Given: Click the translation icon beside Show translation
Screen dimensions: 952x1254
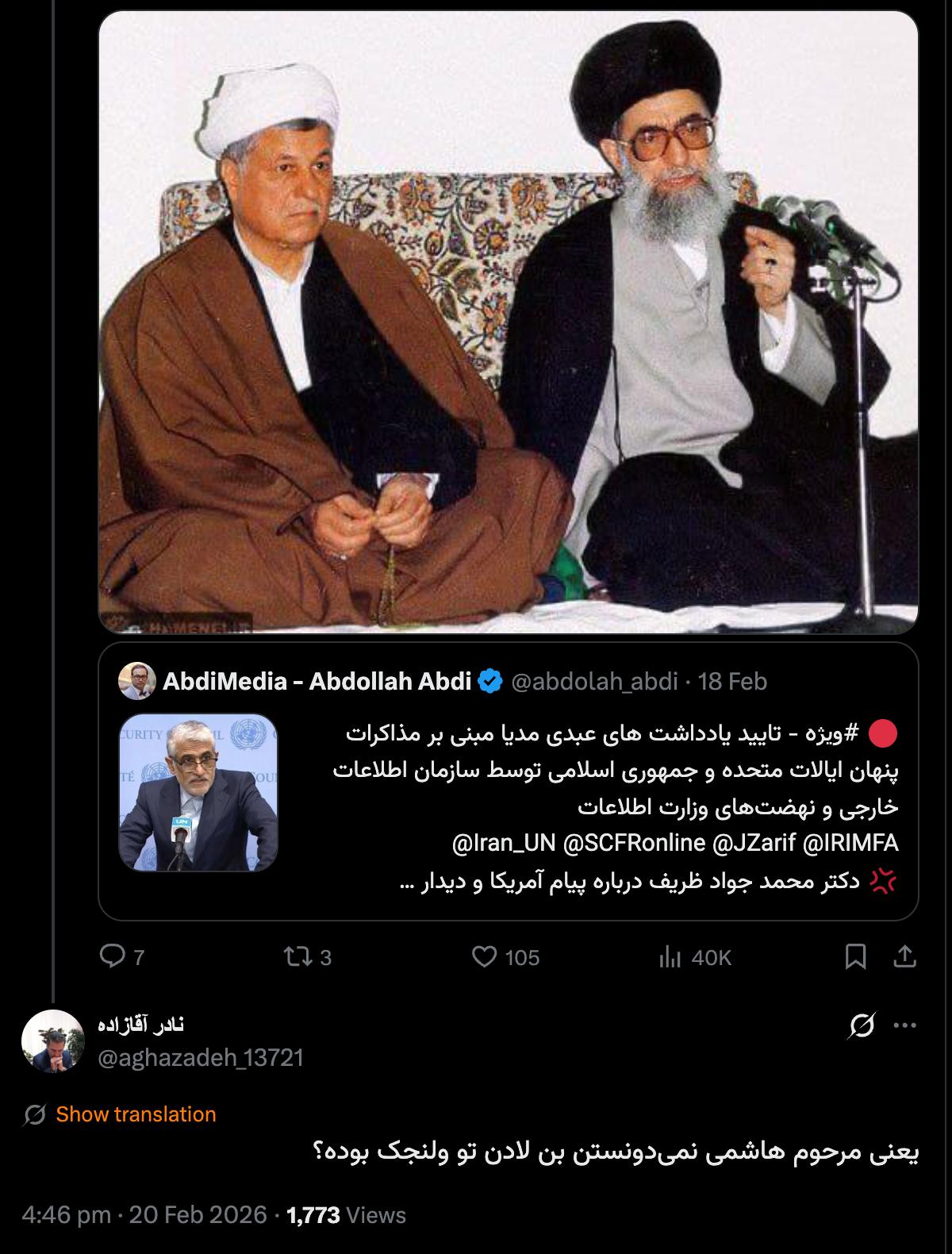Looking at the screenshot, I should point(34,1115).
